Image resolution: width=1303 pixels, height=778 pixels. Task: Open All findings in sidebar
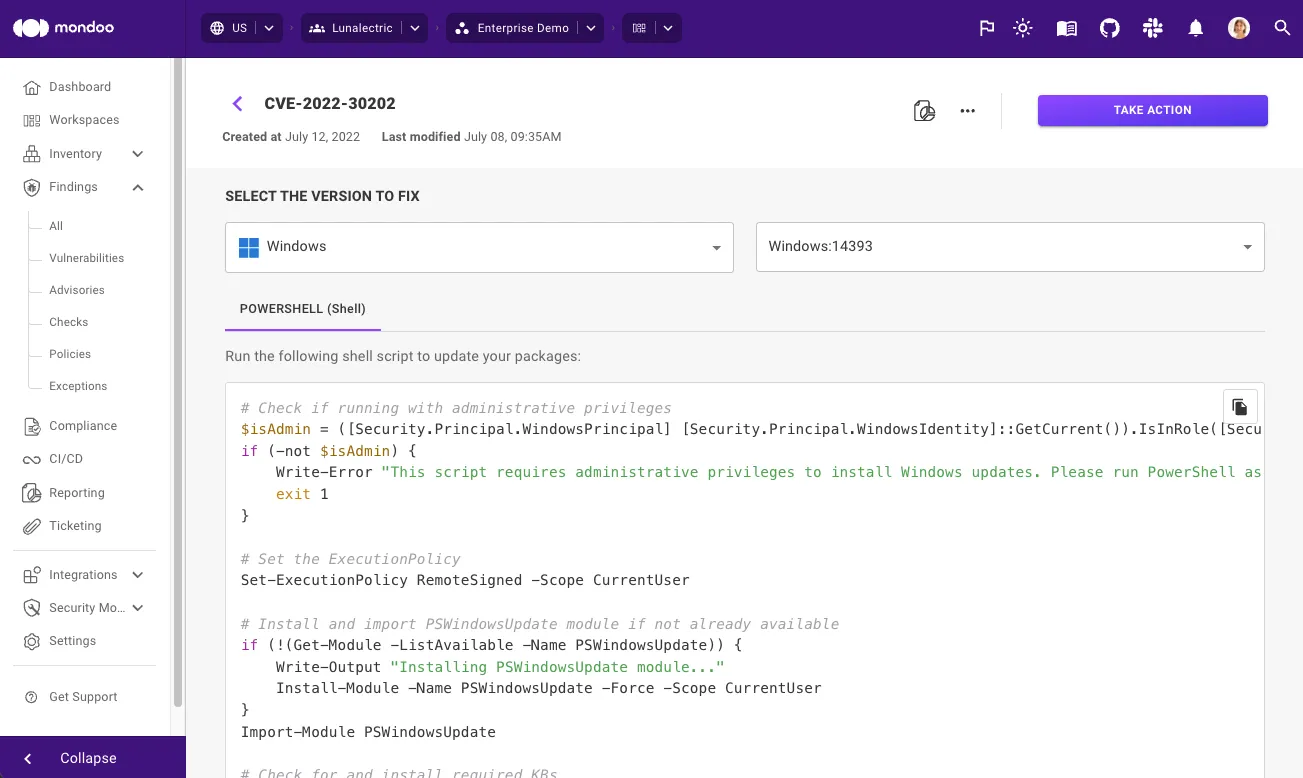(x=56, y=226)
